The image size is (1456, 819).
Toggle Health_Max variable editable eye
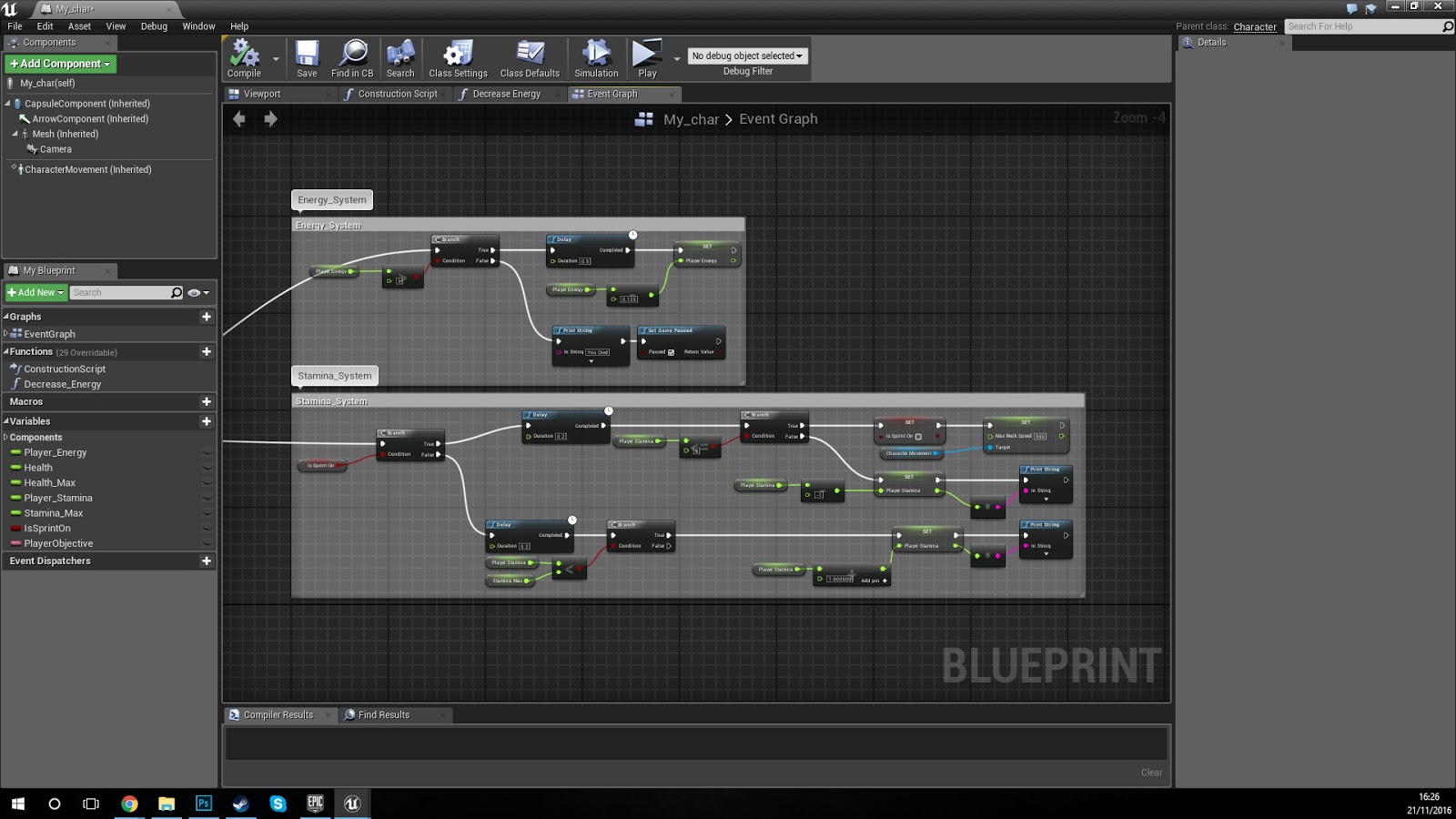pos(207,483)
